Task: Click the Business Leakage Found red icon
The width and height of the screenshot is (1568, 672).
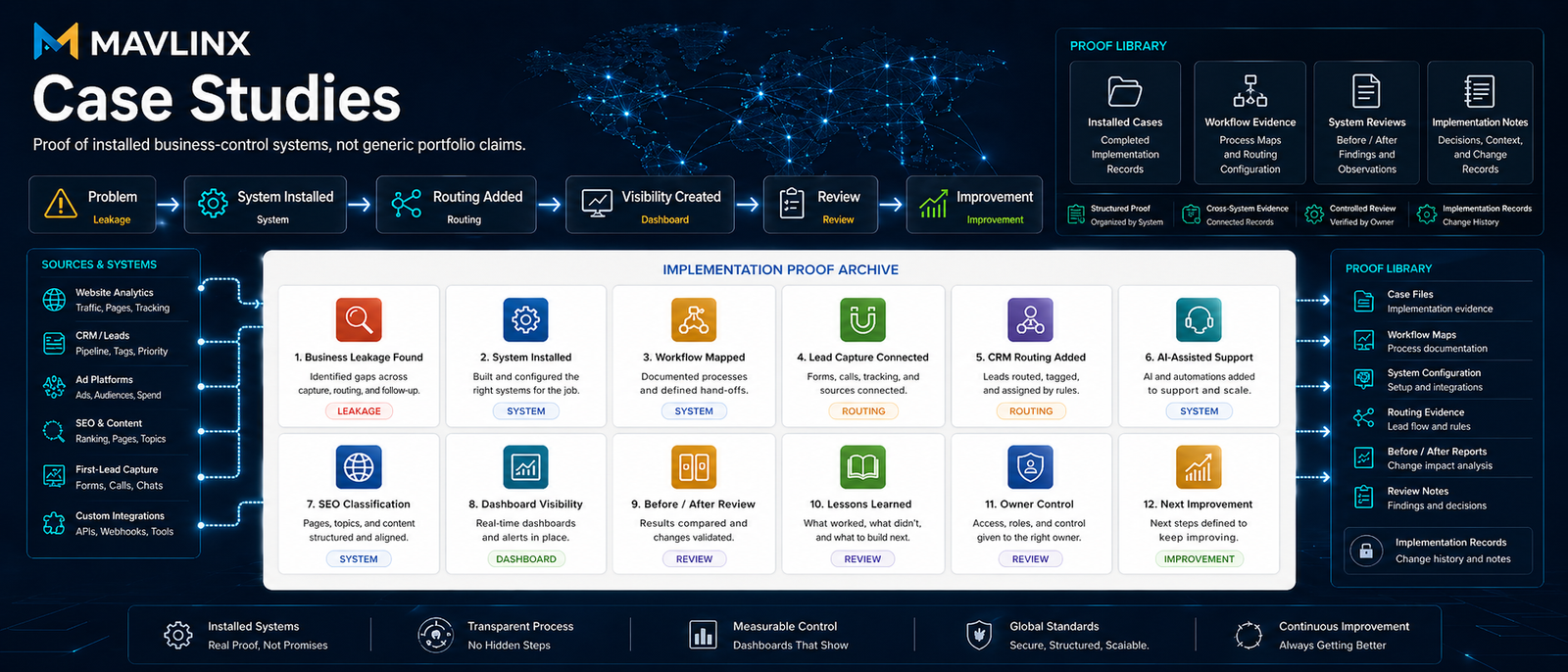Action: [359, 319]
